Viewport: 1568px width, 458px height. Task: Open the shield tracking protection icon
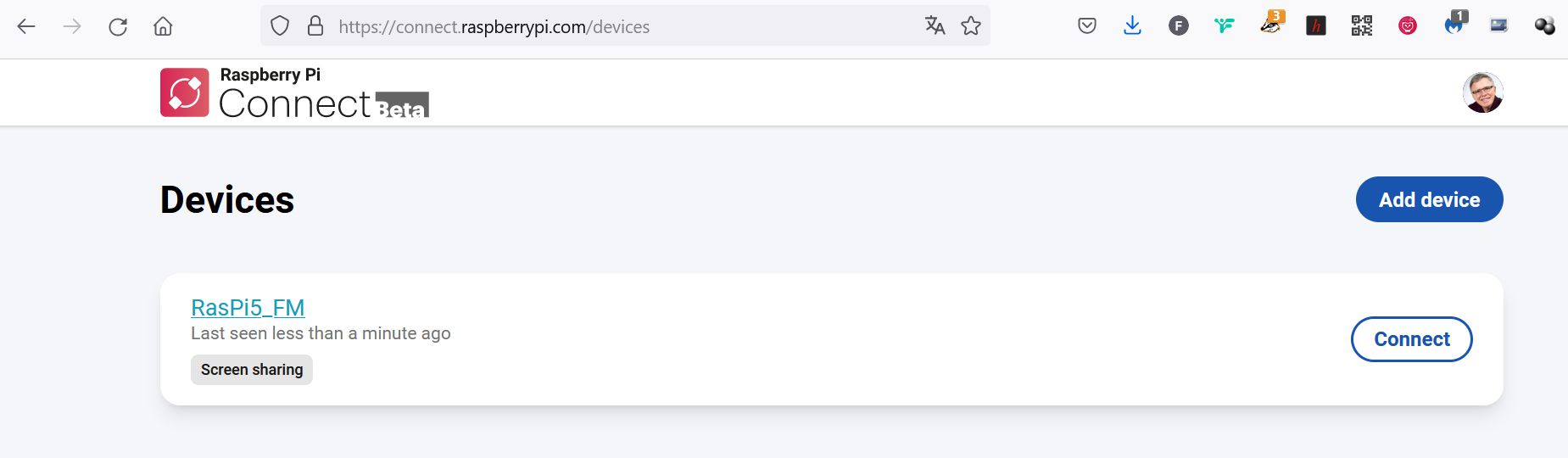(x=280, y=26)
